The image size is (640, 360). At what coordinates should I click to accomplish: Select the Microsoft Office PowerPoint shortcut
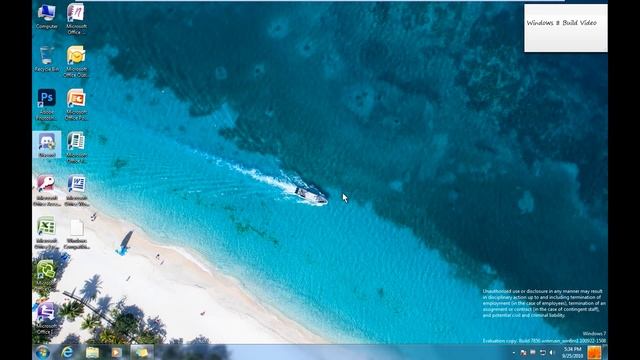[76, 104]
